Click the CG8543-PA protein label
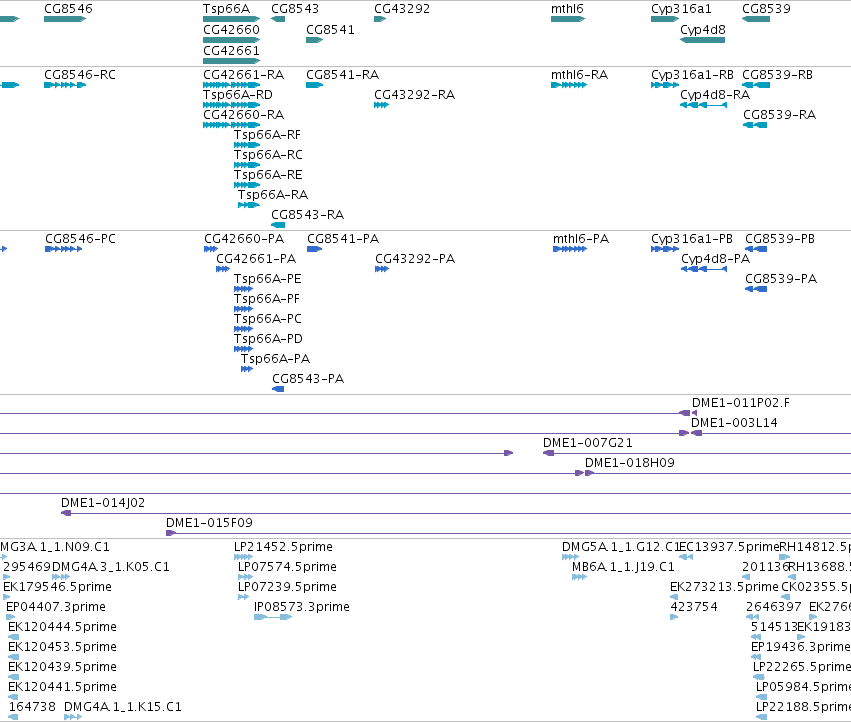 (x=308, y=379)
